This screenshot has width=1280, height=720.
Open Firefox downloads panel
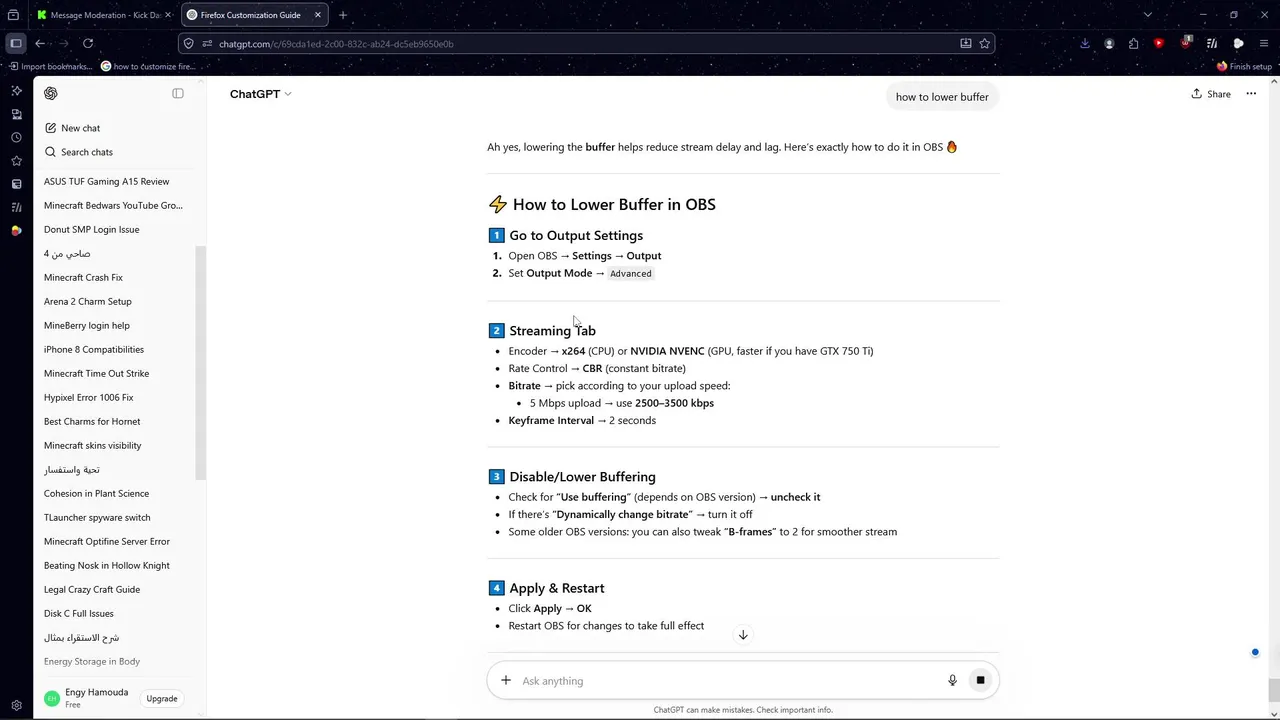[x=1085, y=43]
